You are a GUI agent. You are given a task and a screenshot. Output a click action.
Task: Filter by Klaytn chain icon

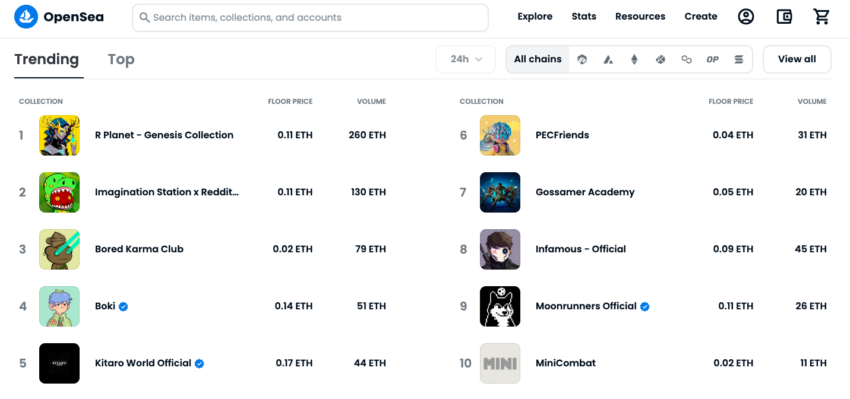click(x=660, y=60)
